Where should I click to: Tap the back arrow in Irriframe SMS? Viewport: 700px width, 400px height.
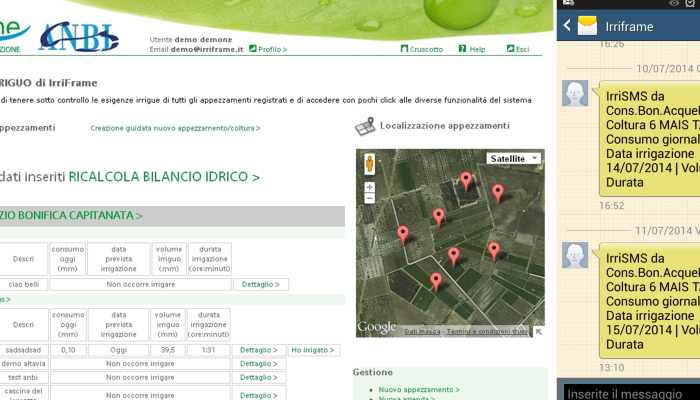point(567,25)
